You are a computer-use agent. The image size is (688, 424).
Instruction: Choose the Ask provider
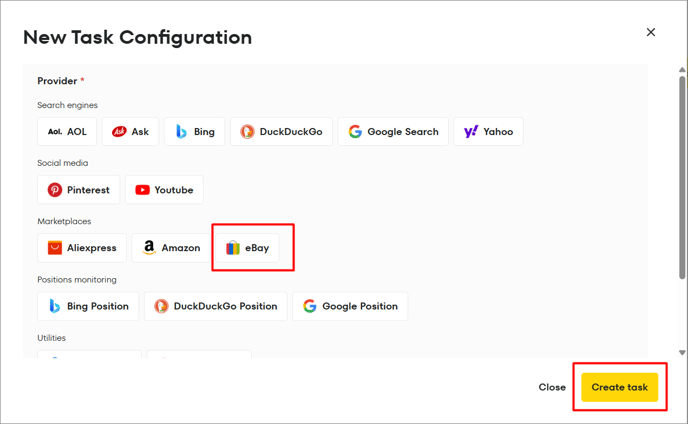[x=130, y=132]
